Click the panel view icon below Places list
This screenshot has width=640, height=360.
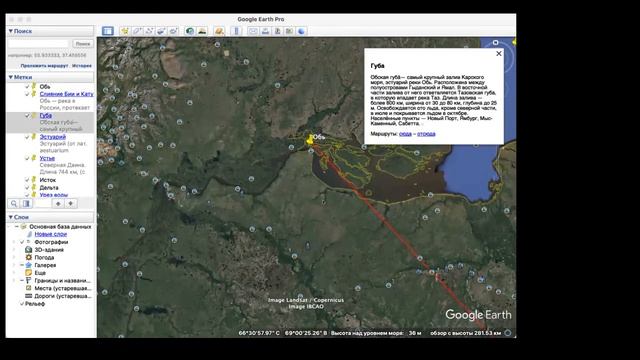(x=26, y=203)
